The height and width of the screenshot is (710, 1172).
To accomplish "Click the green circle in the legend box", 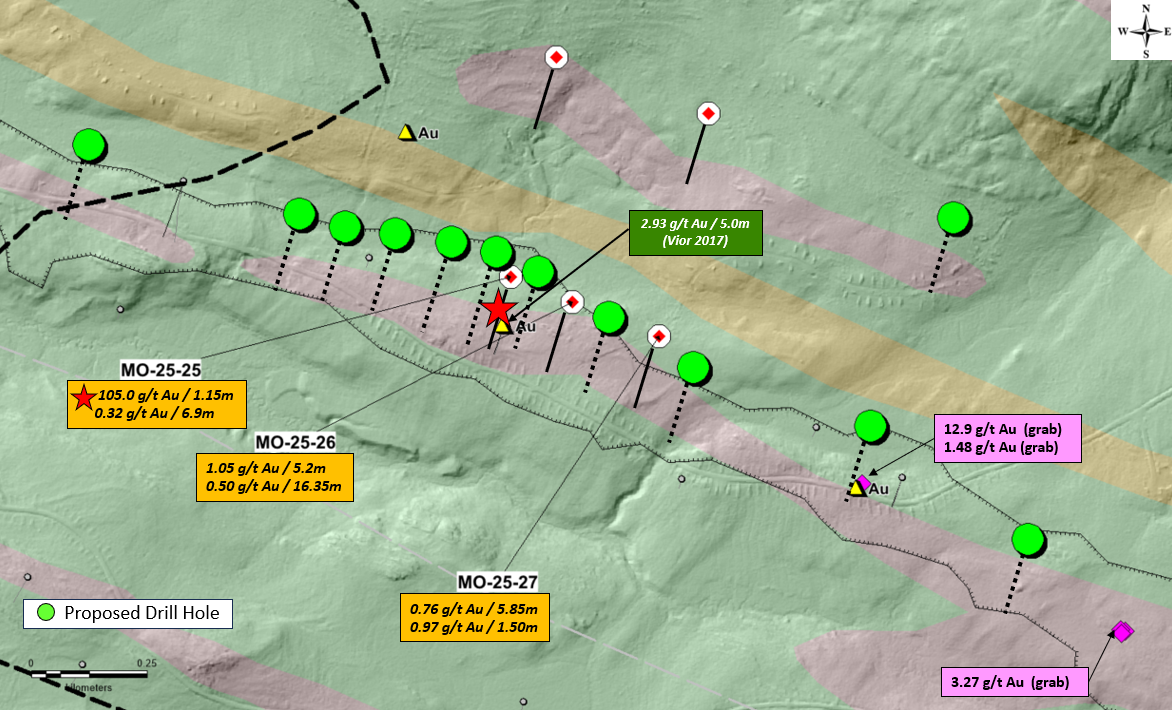I will tap(44, 613).
